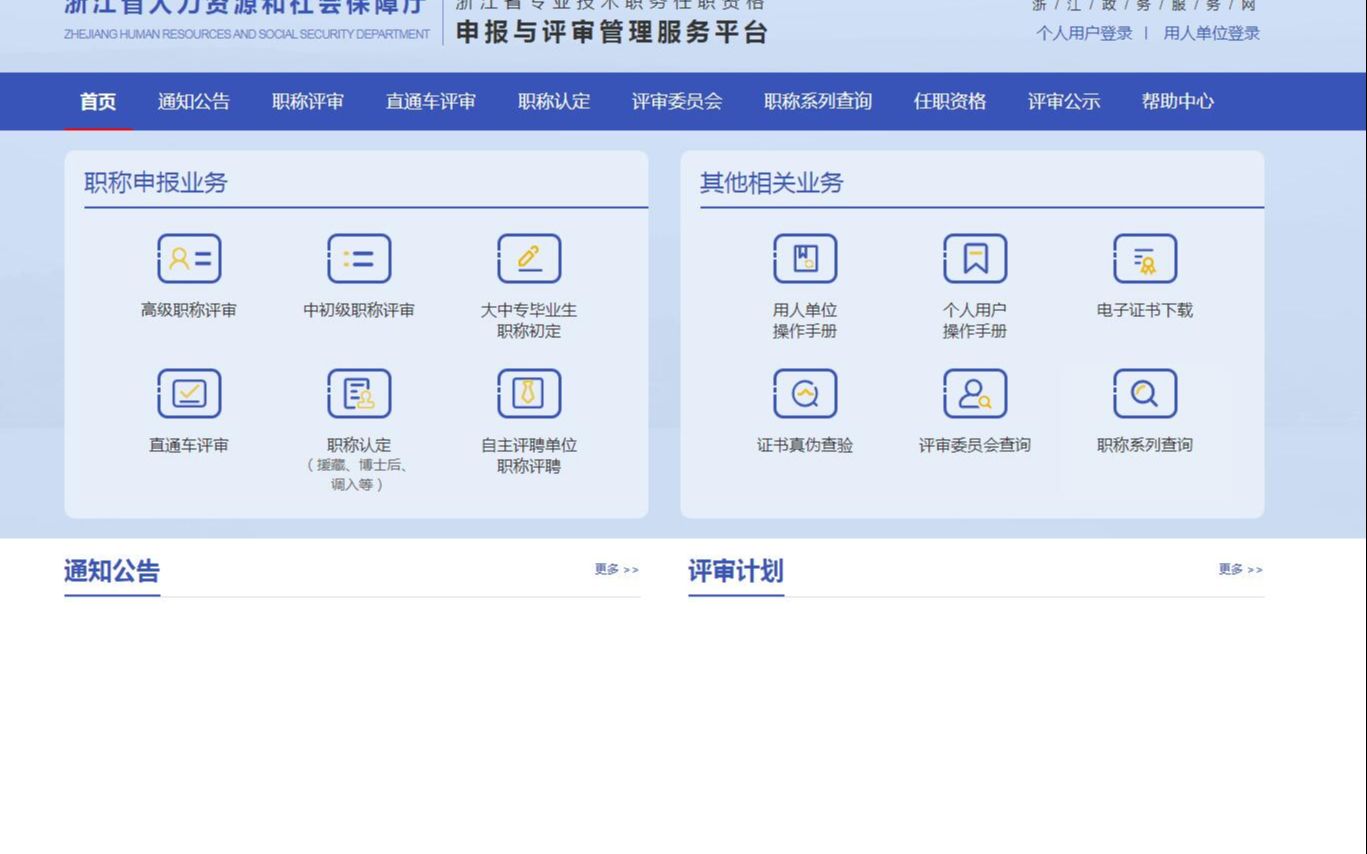Open 评审委员会 nav item
The height and width of the screenshot is (854, 1367).
(x=677, y=101)
